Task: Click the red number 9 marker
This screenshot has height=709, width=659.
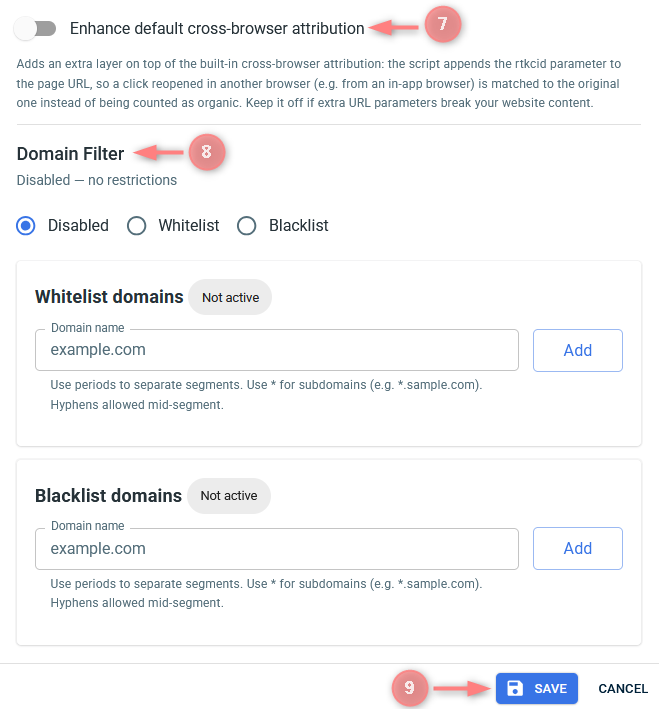Action: coord(409,688)
